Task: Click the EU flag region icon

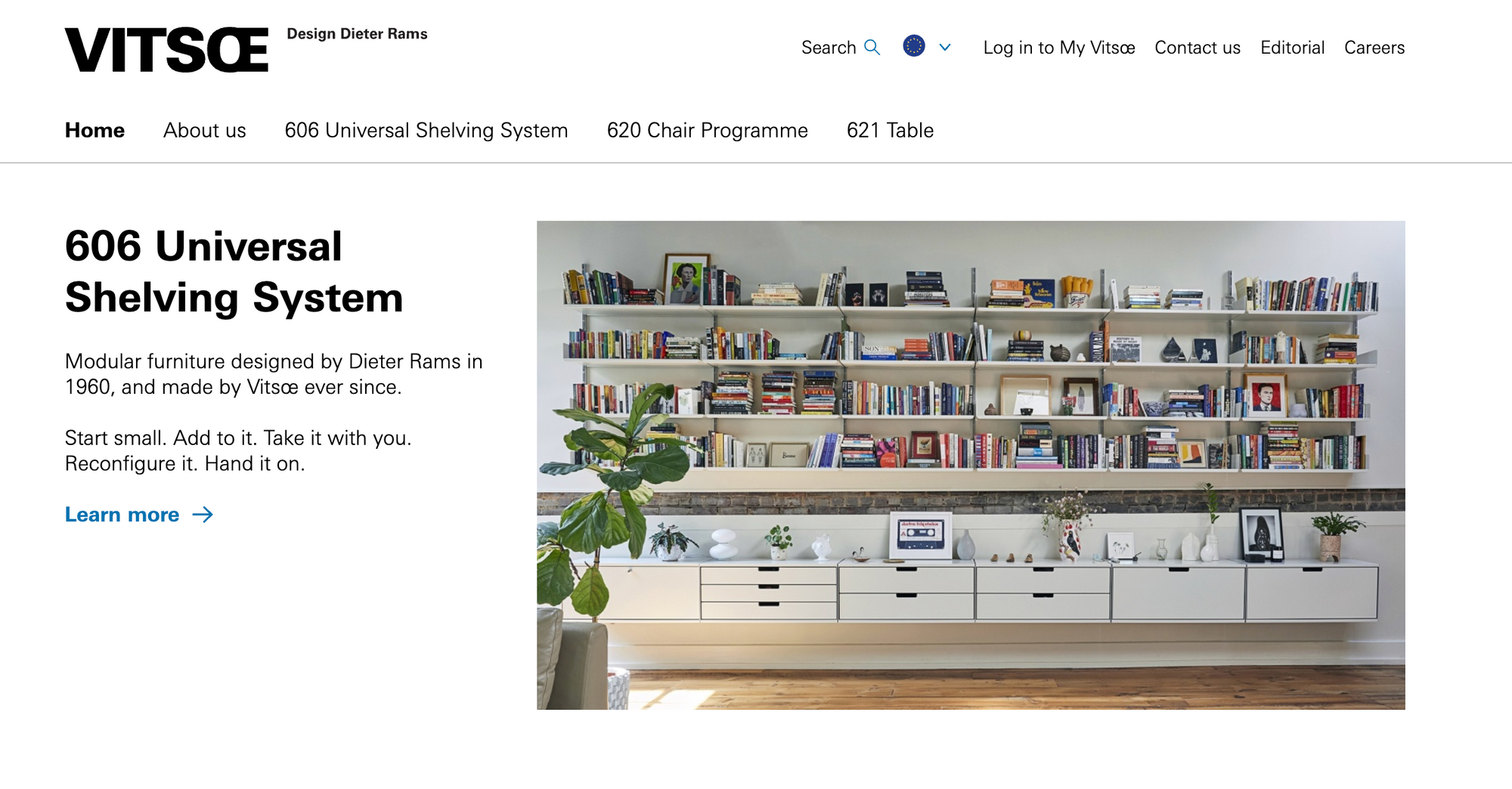Action: (x=914, y=46)
